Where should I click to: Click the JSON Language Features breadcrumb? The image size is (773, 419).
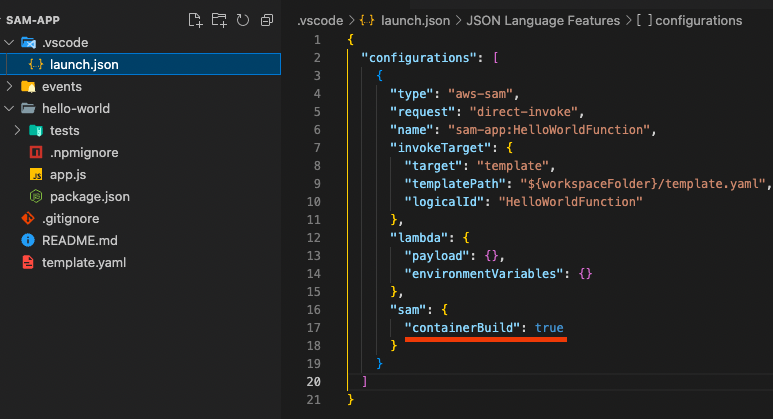543,21
